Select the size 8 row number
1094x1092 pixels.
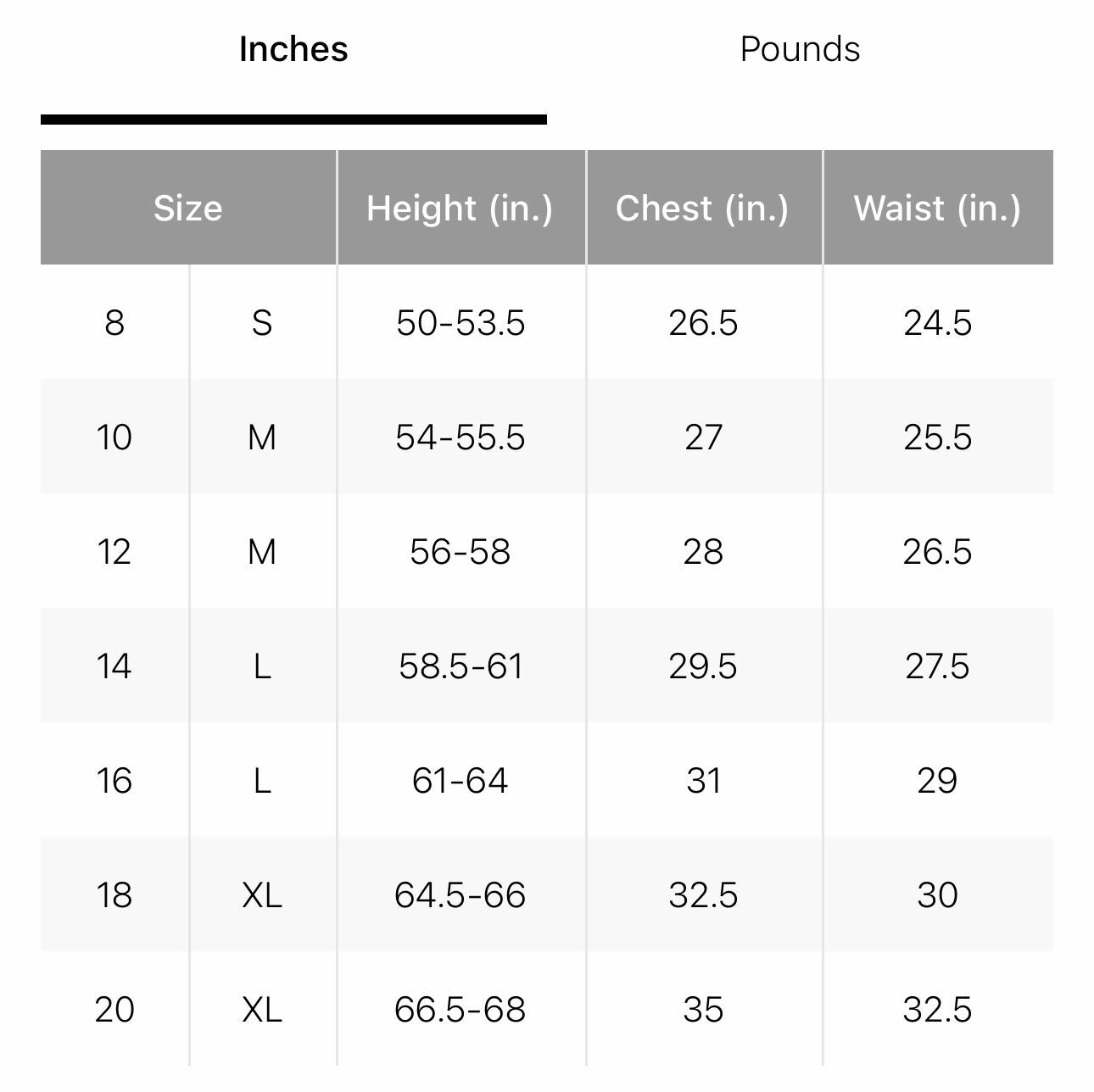114,322
